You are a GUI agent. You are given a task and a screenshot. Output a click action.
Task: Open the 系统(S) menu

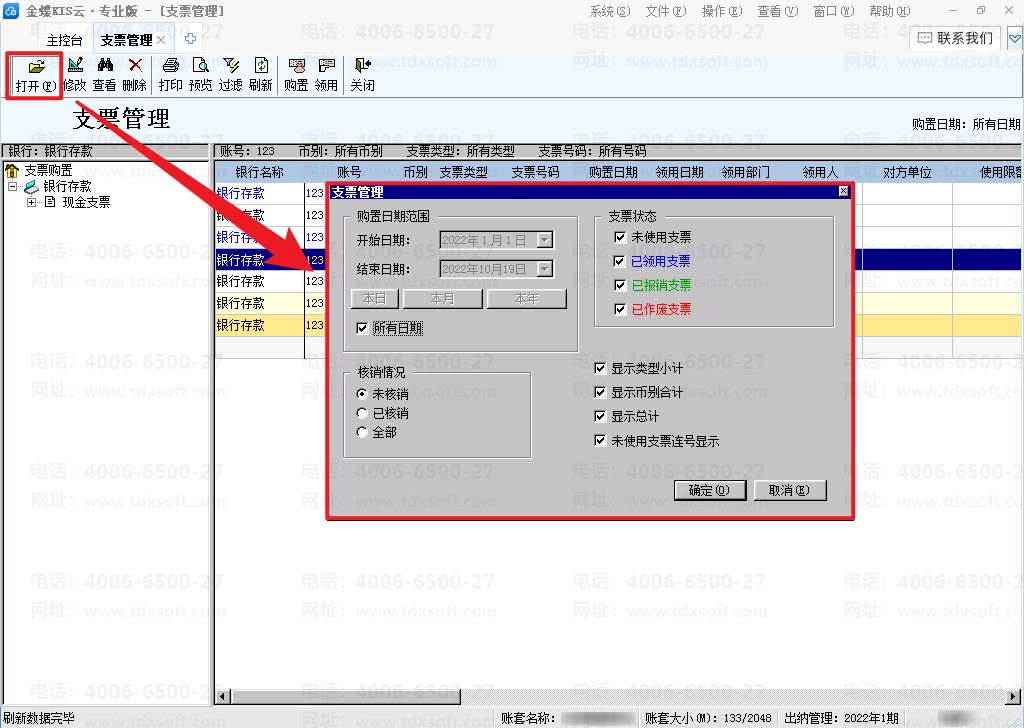(610, 11)
